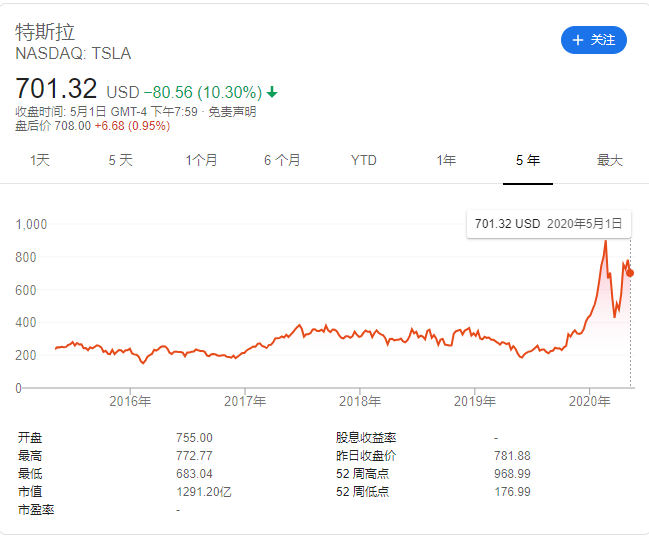Select the 5 天 time range tab
The width and height of the screenshot is (649, 539).
point(120,160)
